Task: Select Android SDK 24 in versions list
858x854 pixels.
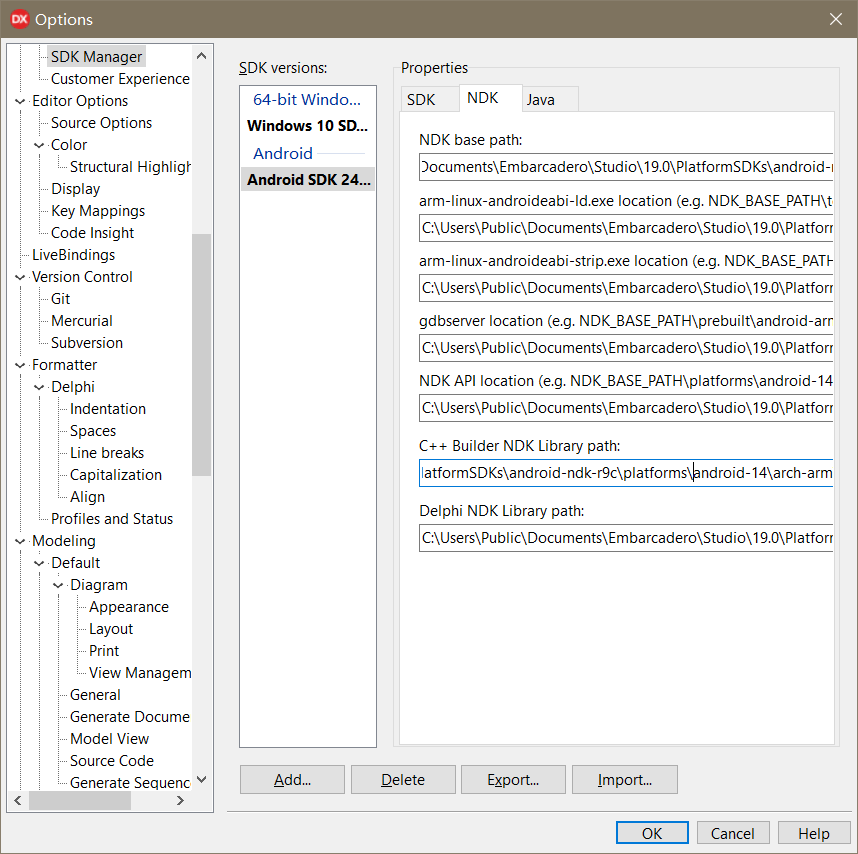Action: [308, 179]
